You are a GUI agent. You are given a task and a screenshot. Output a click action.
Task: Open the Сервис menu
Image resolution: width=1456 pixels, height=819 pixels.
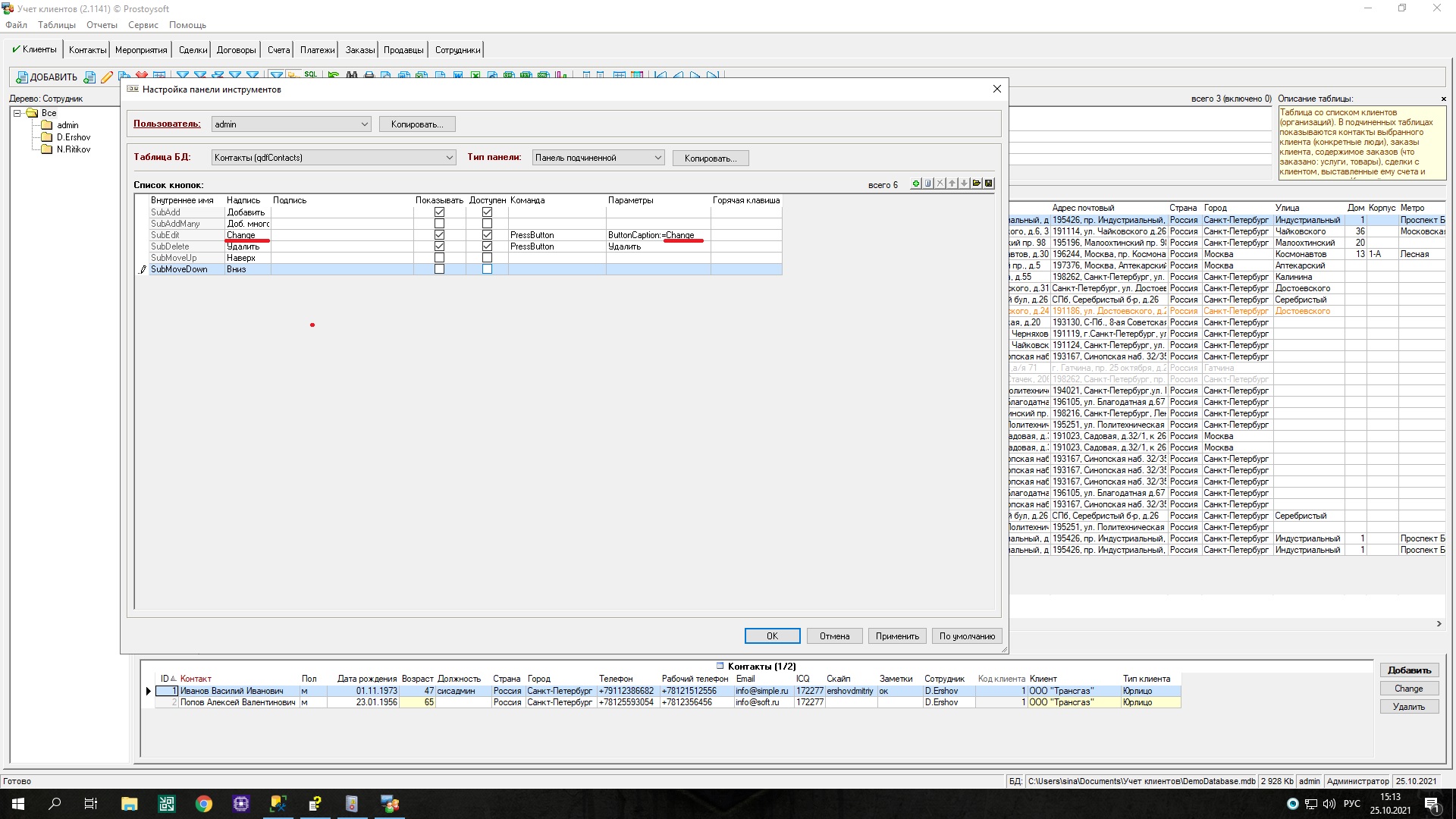pos(143,25)
